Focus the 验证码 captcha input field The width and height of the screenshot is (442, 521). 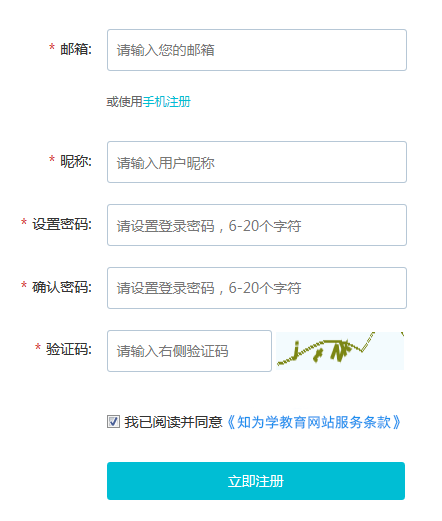point(189,351)
